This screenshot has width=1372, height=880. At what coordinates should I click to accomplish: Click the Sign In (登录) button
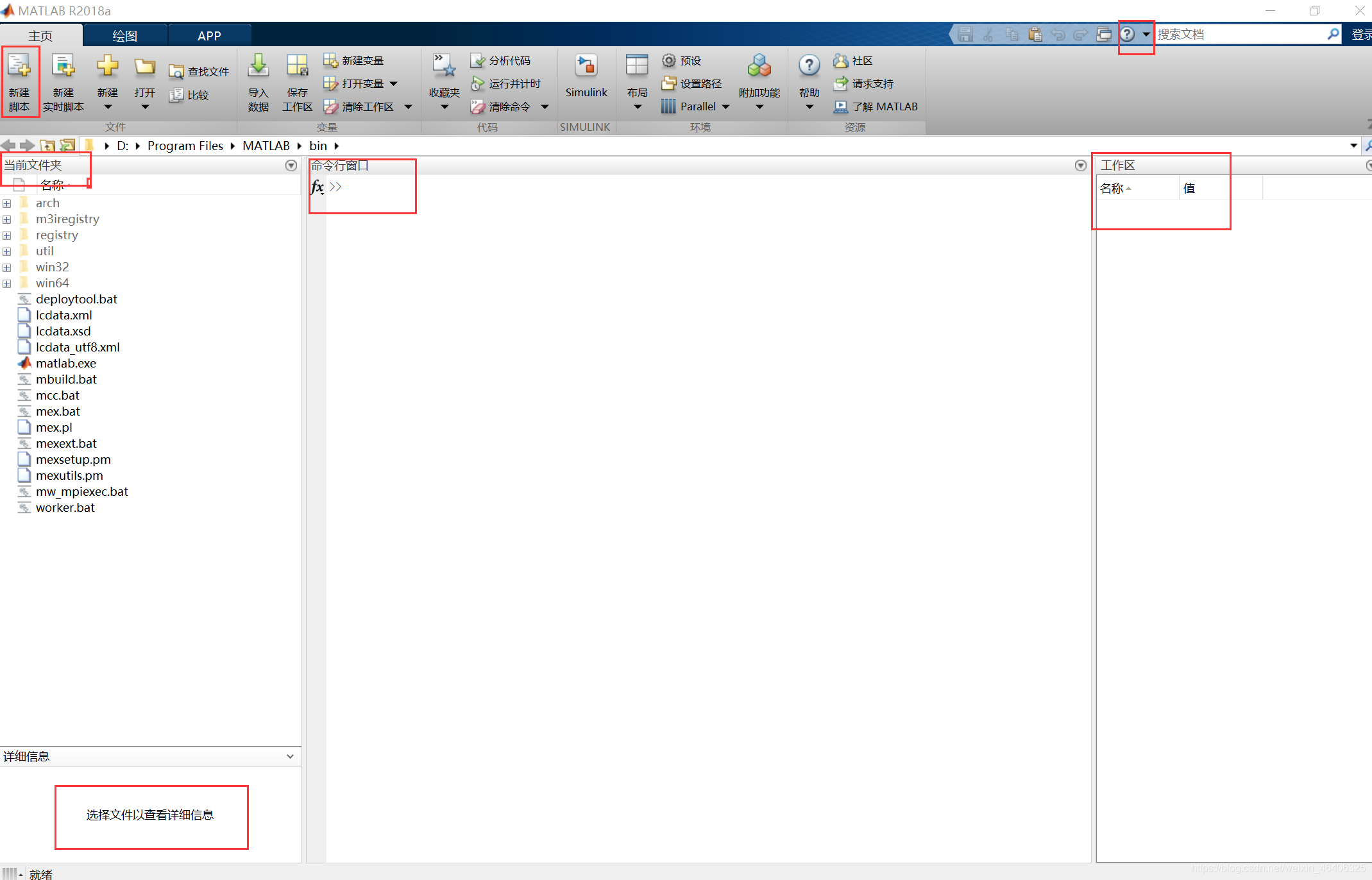pos(1361,34)
